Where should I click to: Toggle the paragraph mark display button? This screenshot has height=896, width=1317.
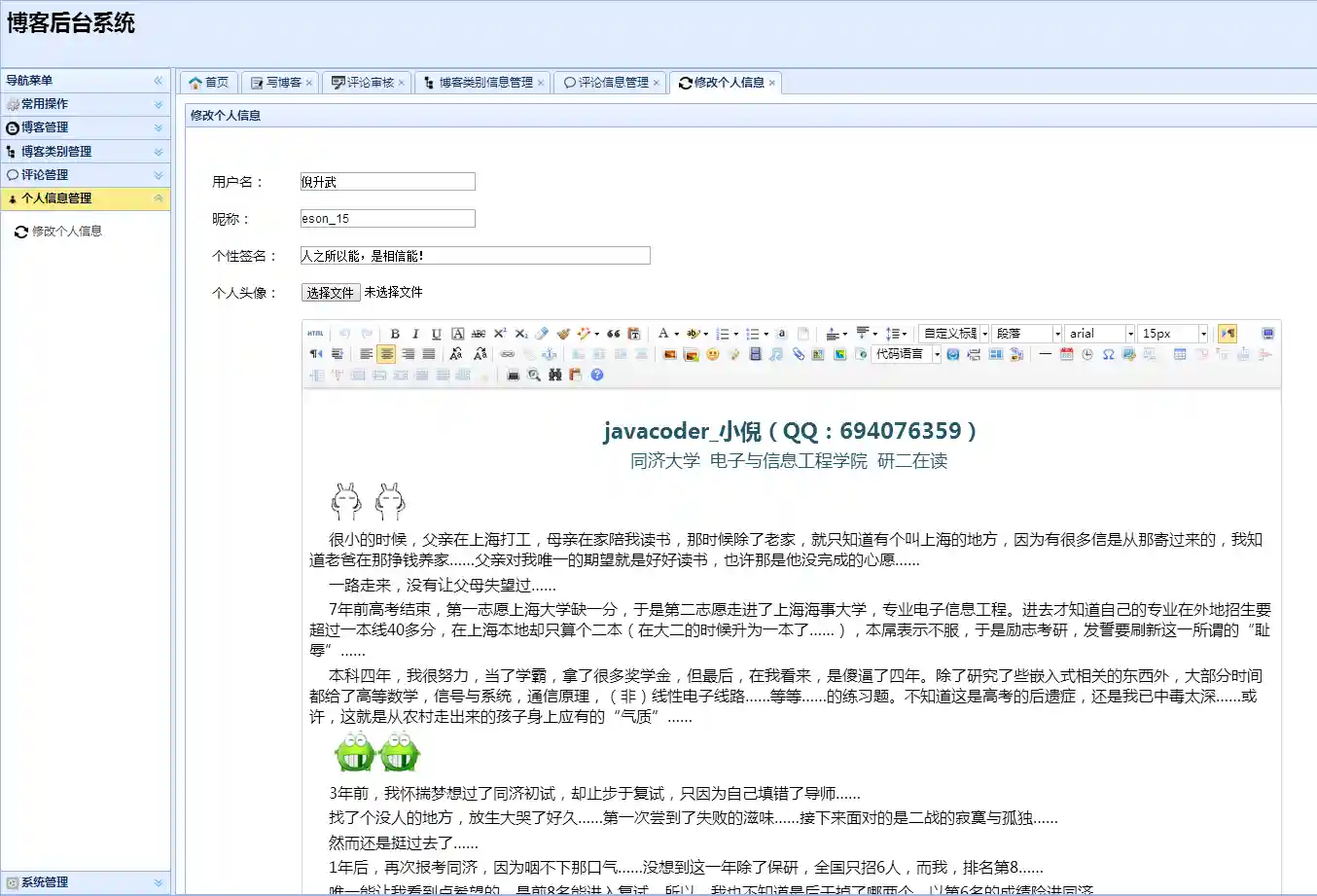pyautogui.click(x=315, y=354)
